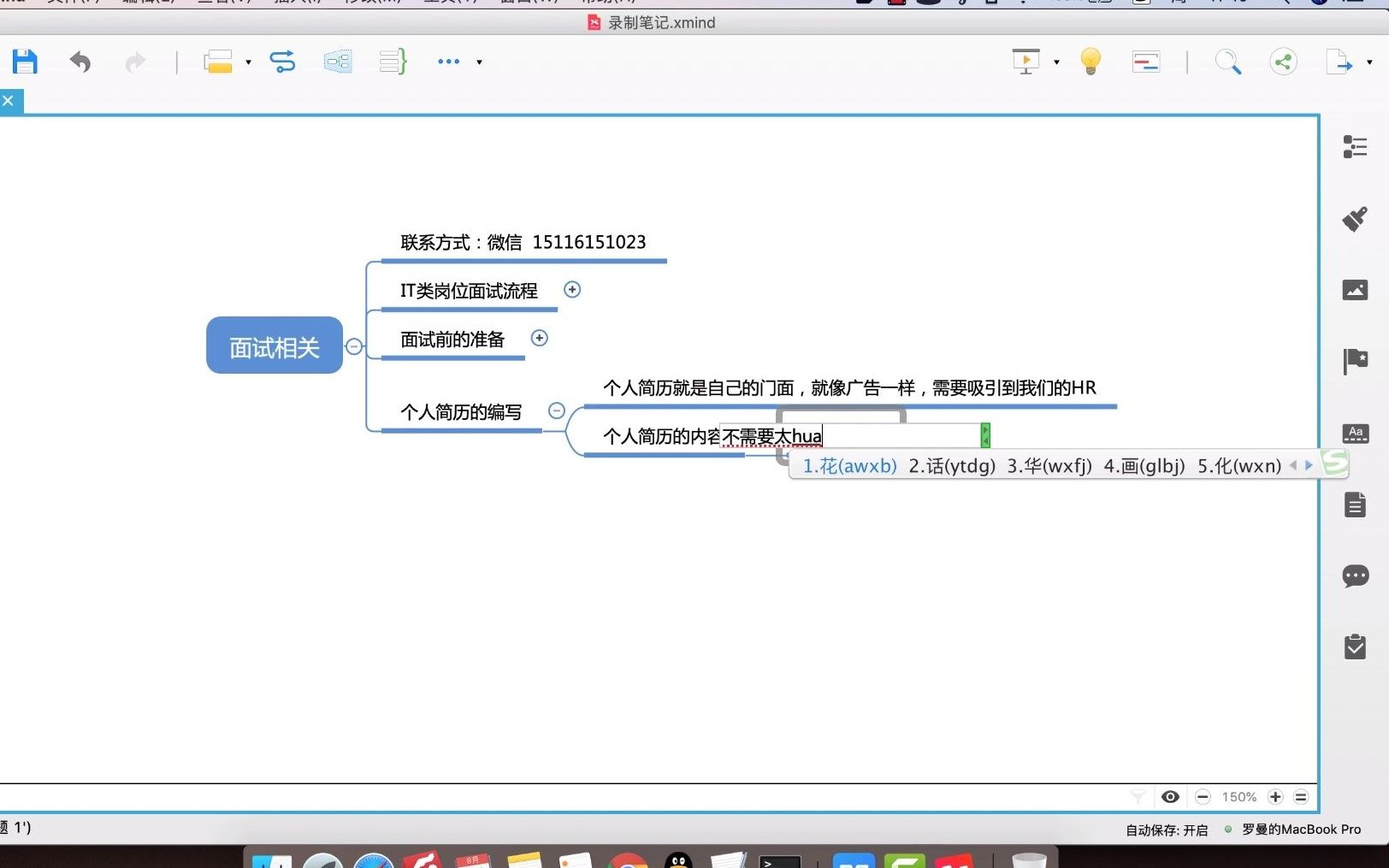This screenshot has height=868, width=1389.
Task: Click the Sogou logo on candidate bar
Action: 1334,464
